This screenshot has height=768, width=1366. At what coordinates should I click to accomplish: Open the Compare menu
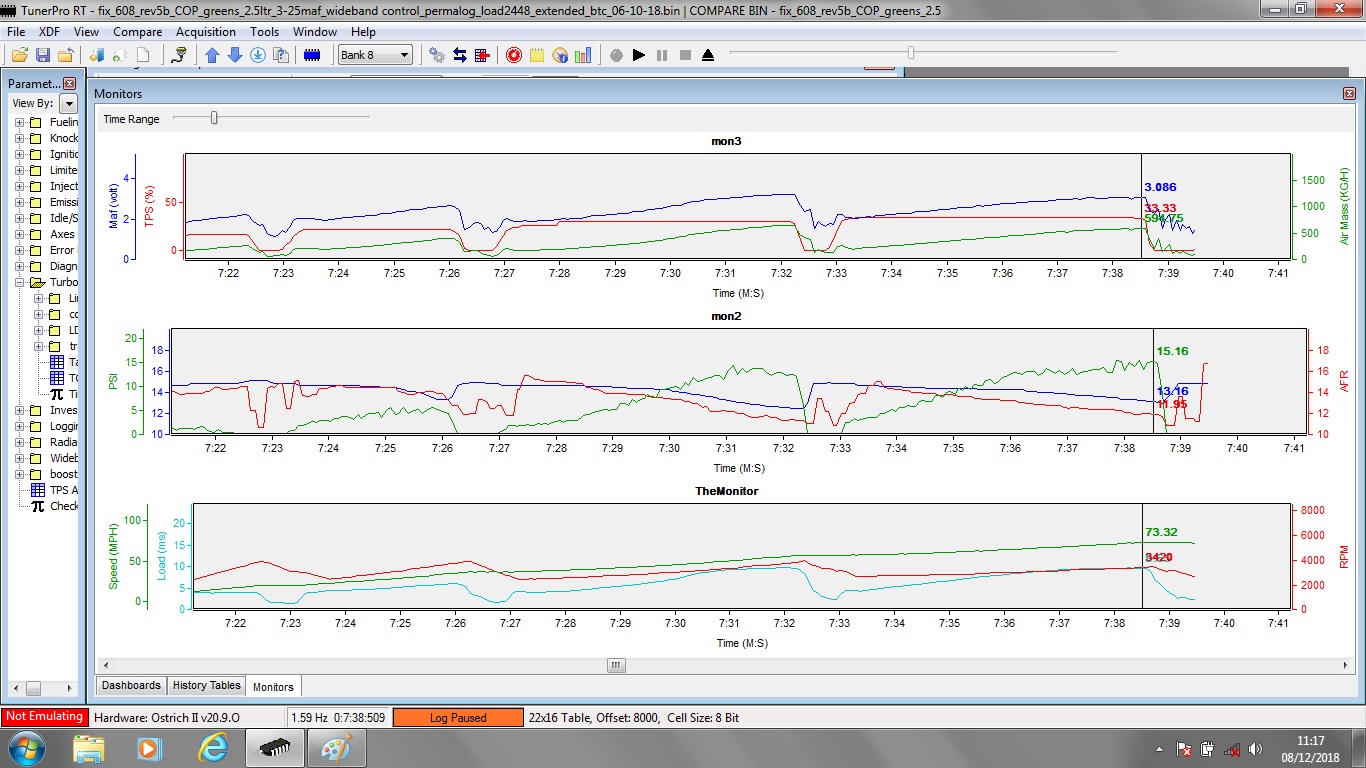(x=137, y=32)
